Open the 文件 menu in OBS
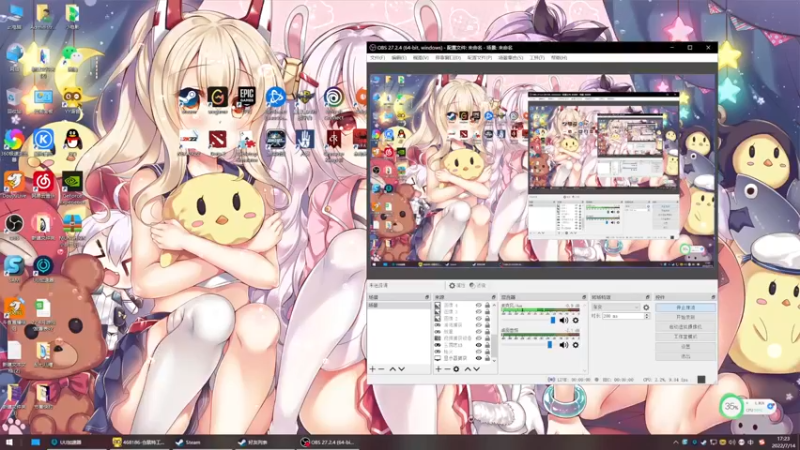The image size is (800, 450). [x=377, y=58]
